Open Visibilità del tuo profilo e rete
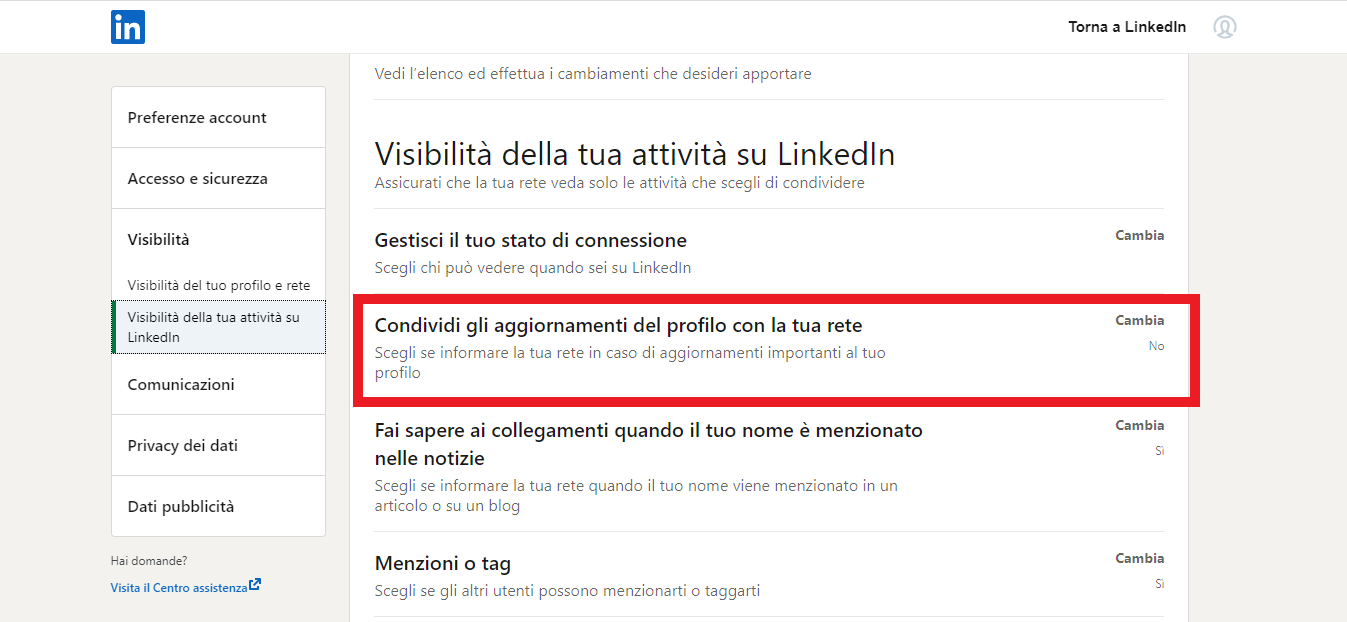 point(217,284)
